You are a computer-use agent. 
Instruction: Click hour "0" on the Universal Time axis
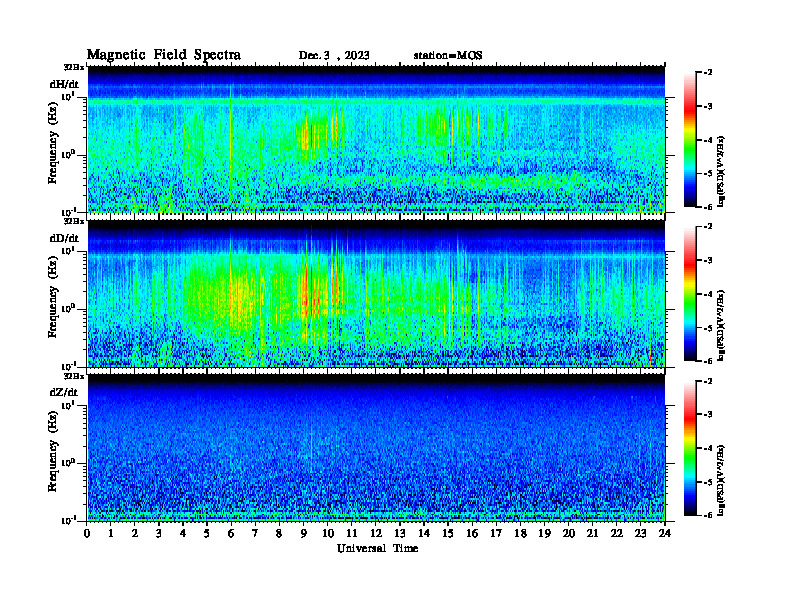[87, 534]
